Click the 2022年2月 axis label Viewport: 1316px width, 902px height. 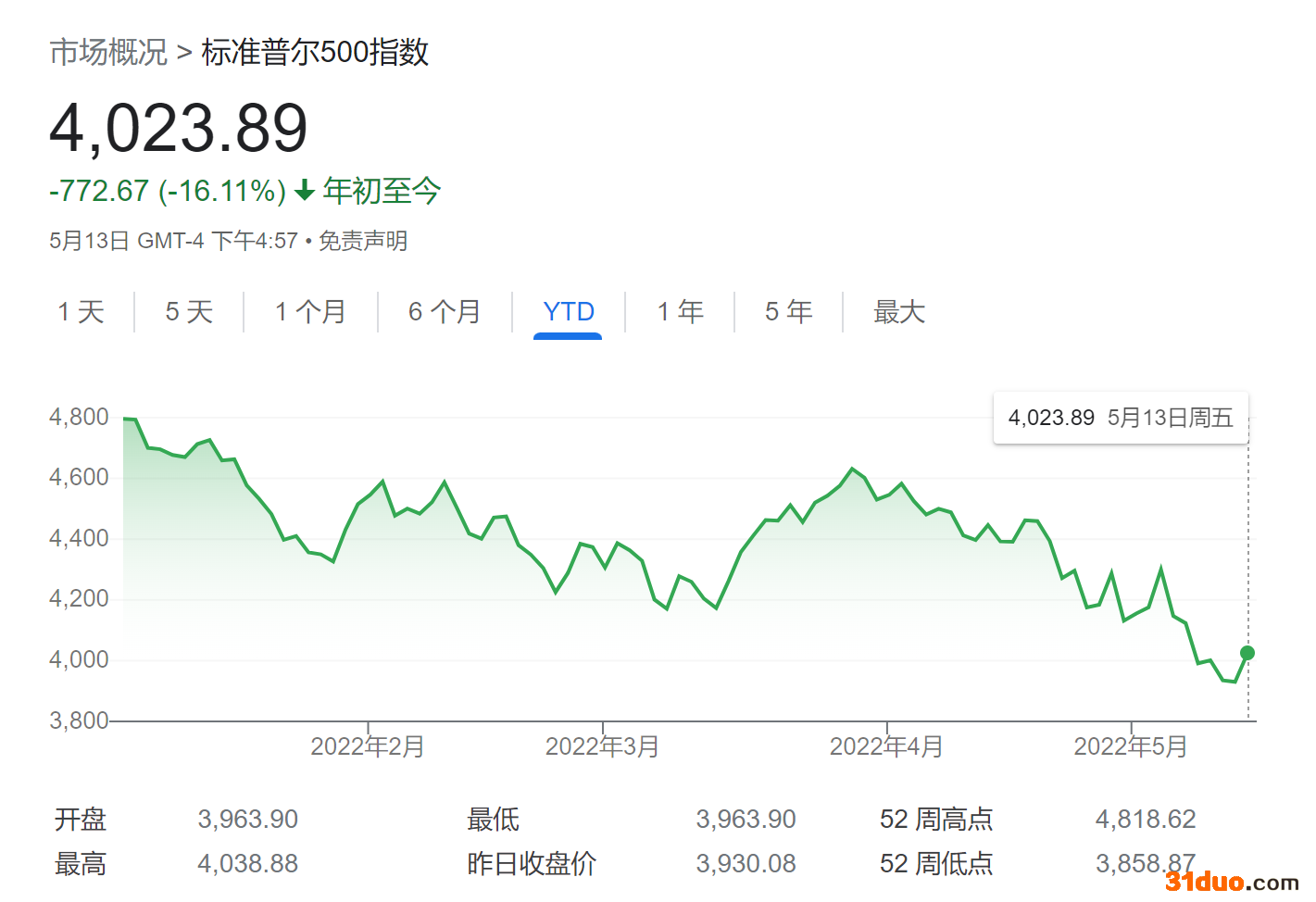368,746
